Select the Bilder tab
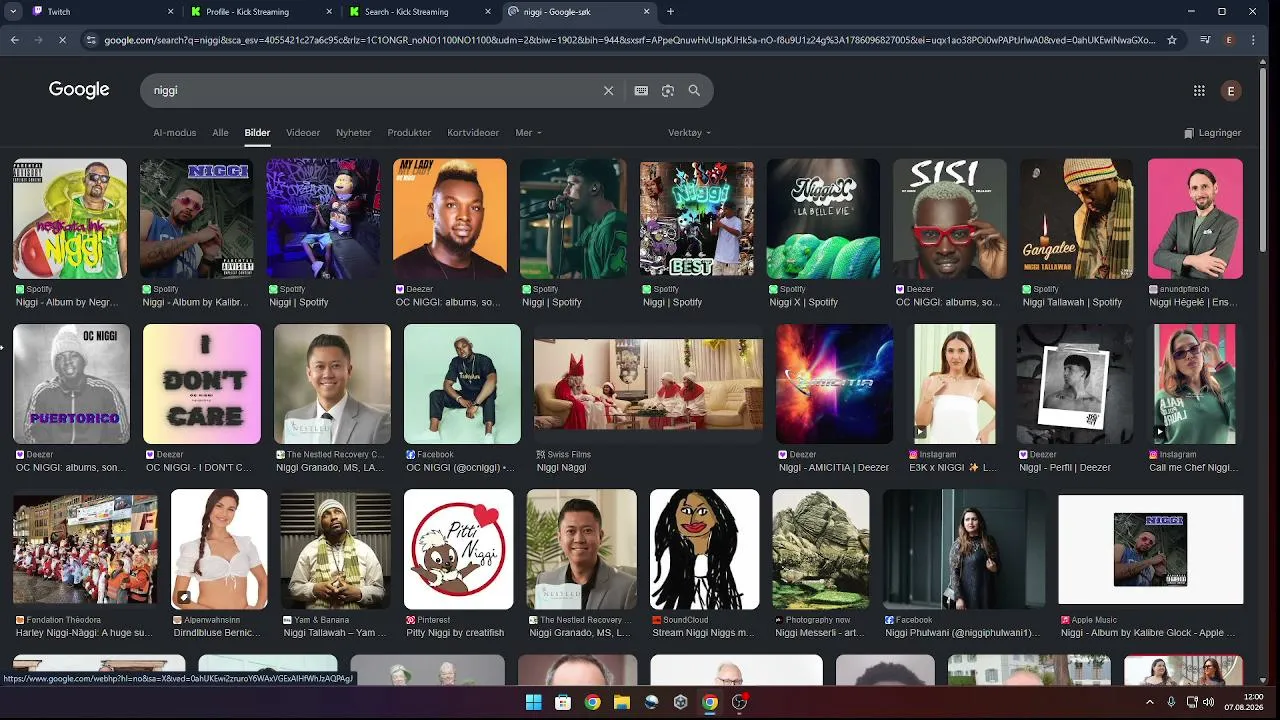This screenshot has height=720, width=1280. click(x=257, y=133)
